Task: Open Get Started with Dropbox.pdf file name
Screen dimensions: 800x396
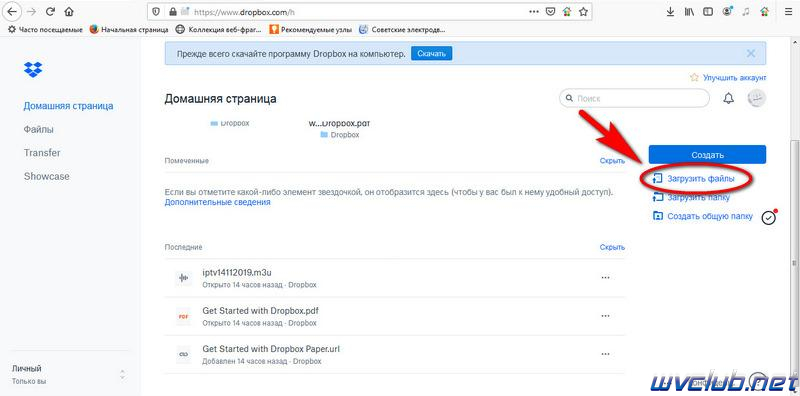Action: (x=261, y=311)
